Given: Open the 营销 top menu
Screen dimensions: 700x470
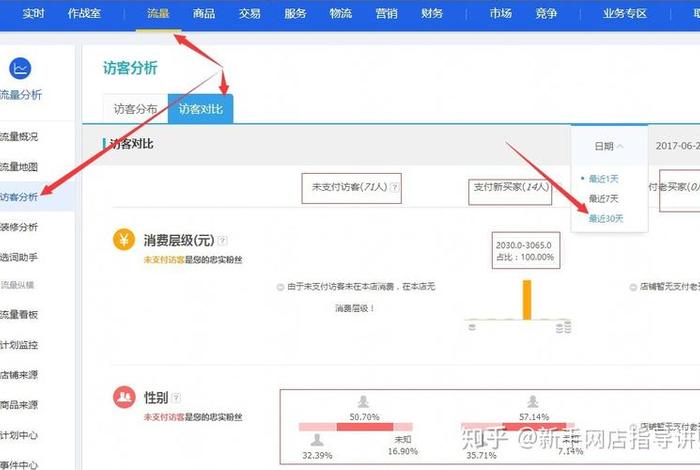Looking at the screenshot, I should (386, 13).
